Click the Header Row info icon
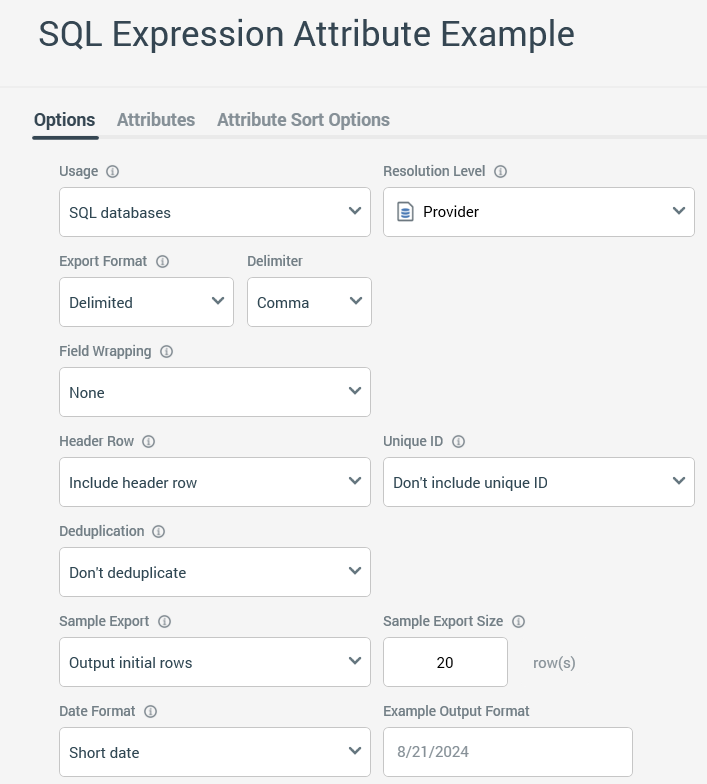This screenshot has width=707, height=784. point(147,441)
